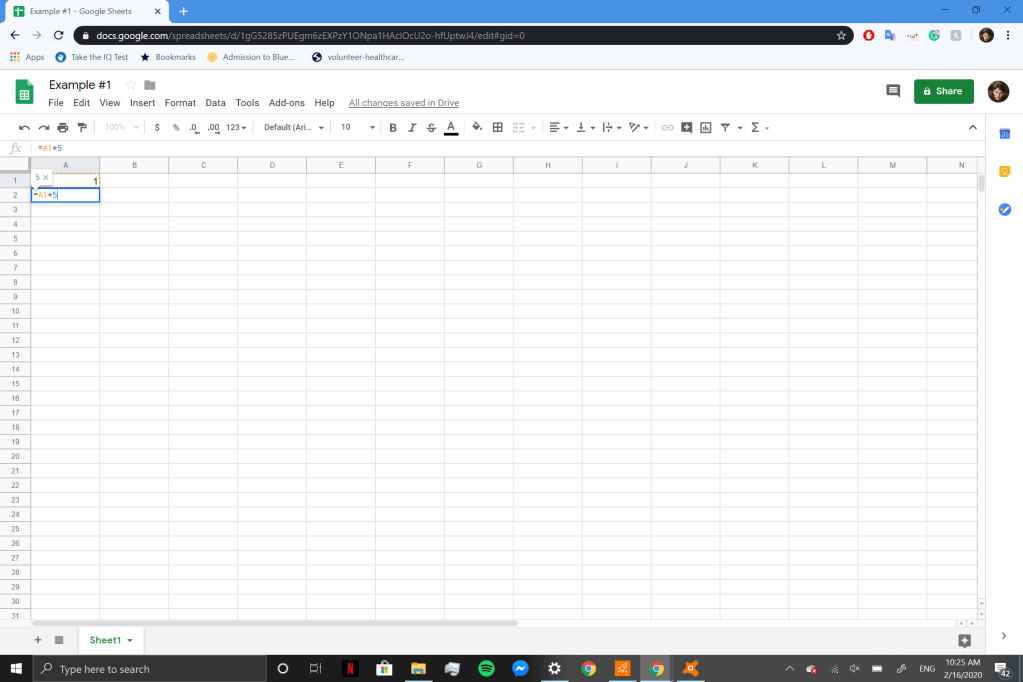The height and width of the screenshot is (682, 1023).
Task: Click the Print icon in toolbar
Action: (63, 127)
